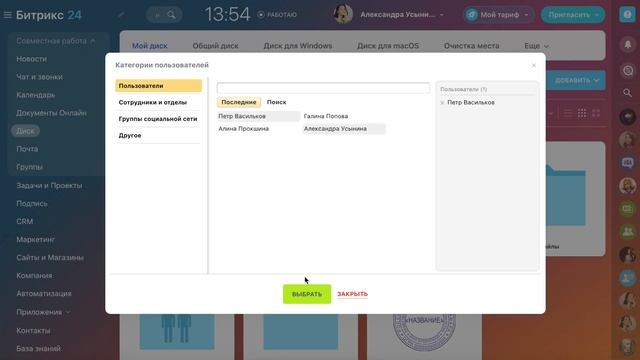Open the hamburger main menu
Image resolution: width=640 pixels, height=360 pixels.
pyautogui.click(x=8, y=15)
